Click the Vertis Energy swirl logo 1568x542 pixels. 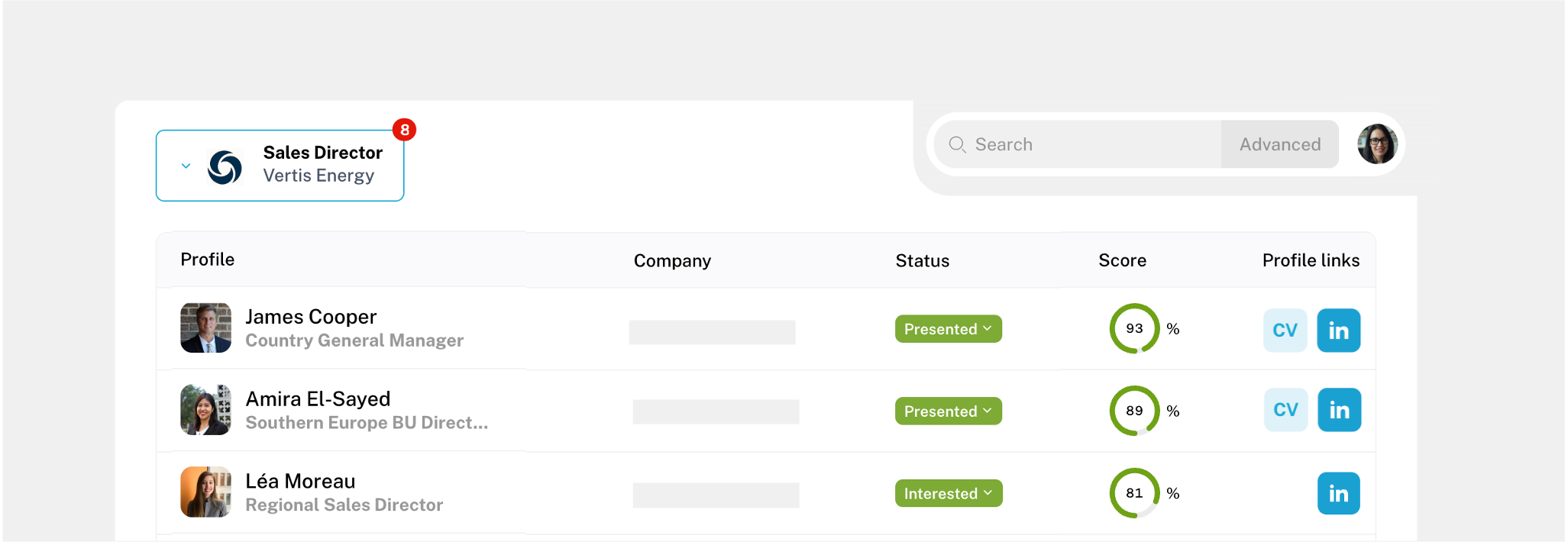point(225,166)
